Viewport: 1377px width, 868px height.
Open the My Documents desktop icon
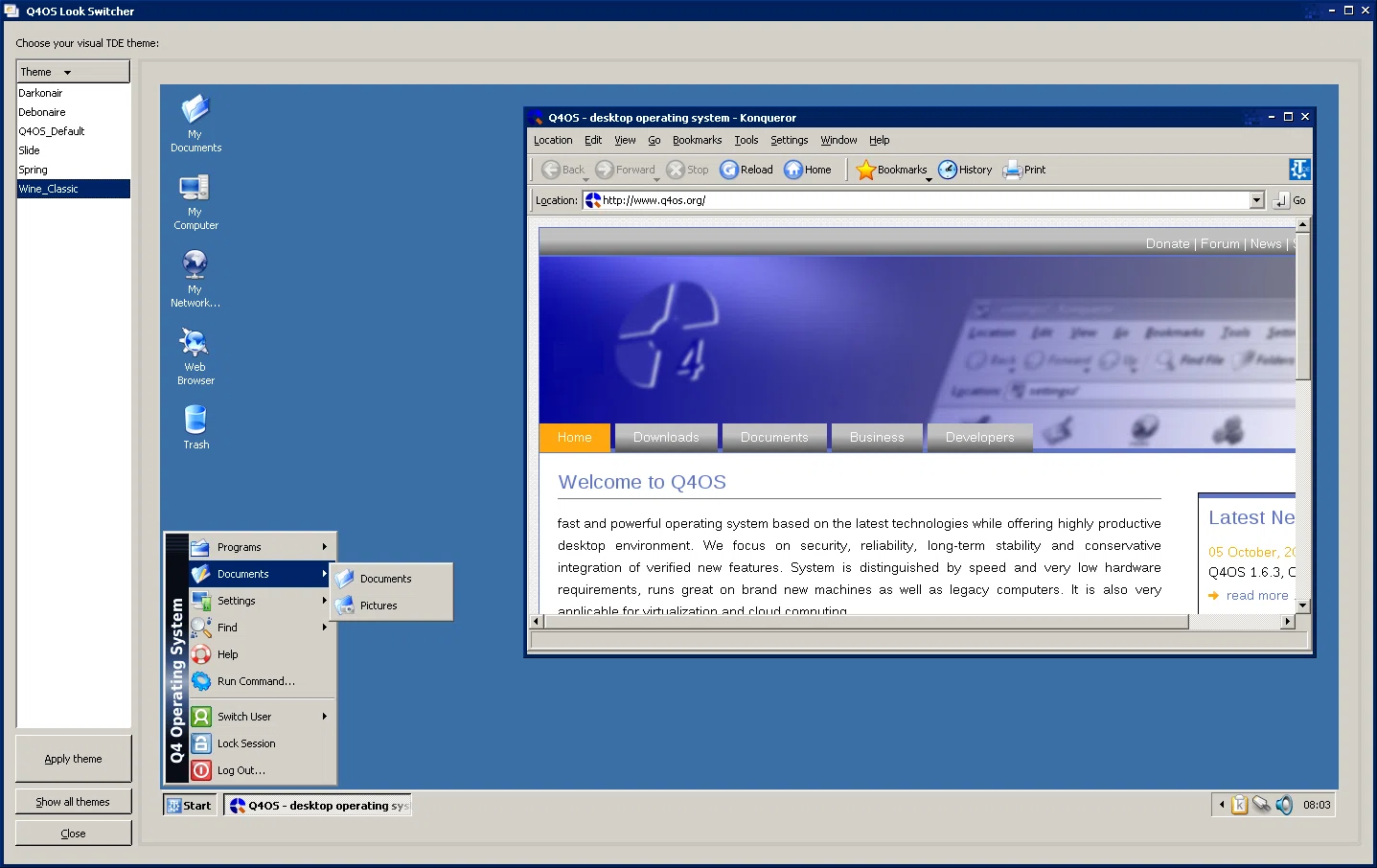(x=195, y=123)
